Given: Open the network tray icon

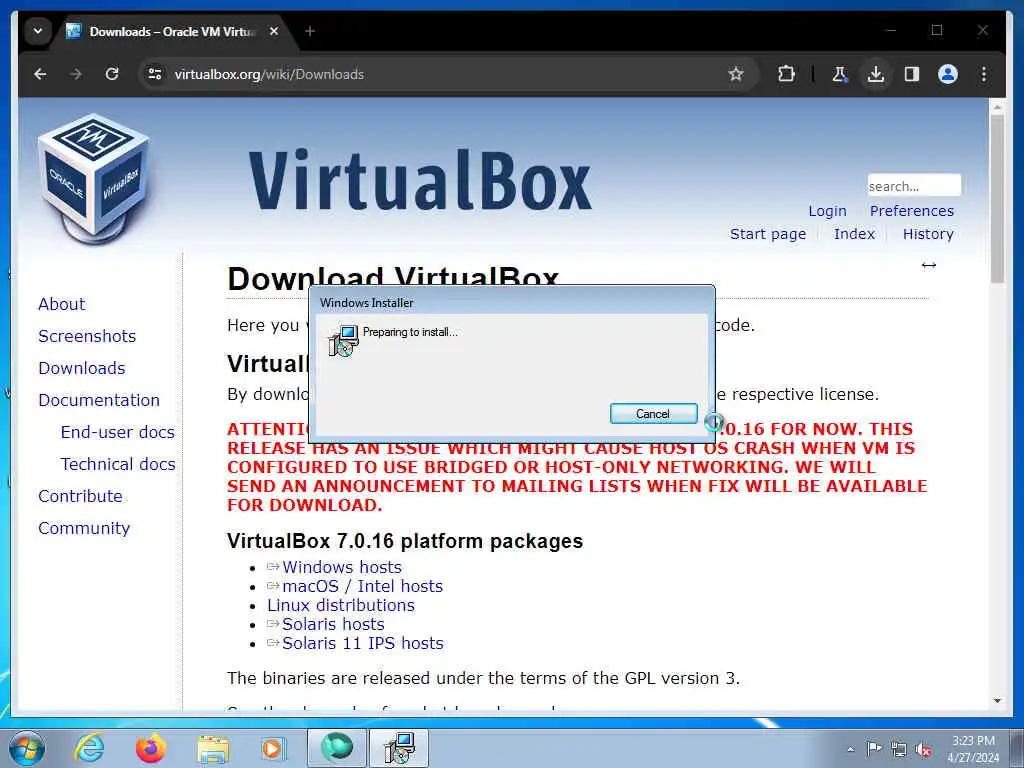Looking at the screenshot, I should point(899,749).
